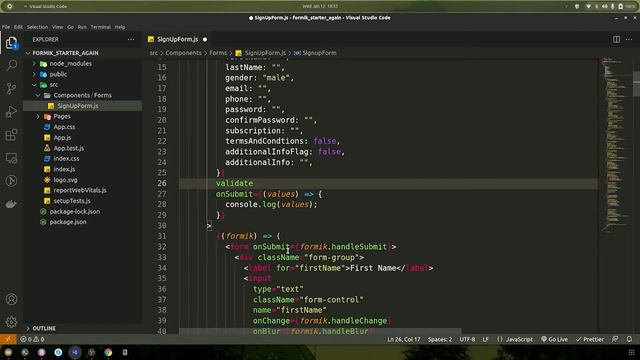Open the Terminal menu
The image size is (640, 360).
tap(100, 27)
